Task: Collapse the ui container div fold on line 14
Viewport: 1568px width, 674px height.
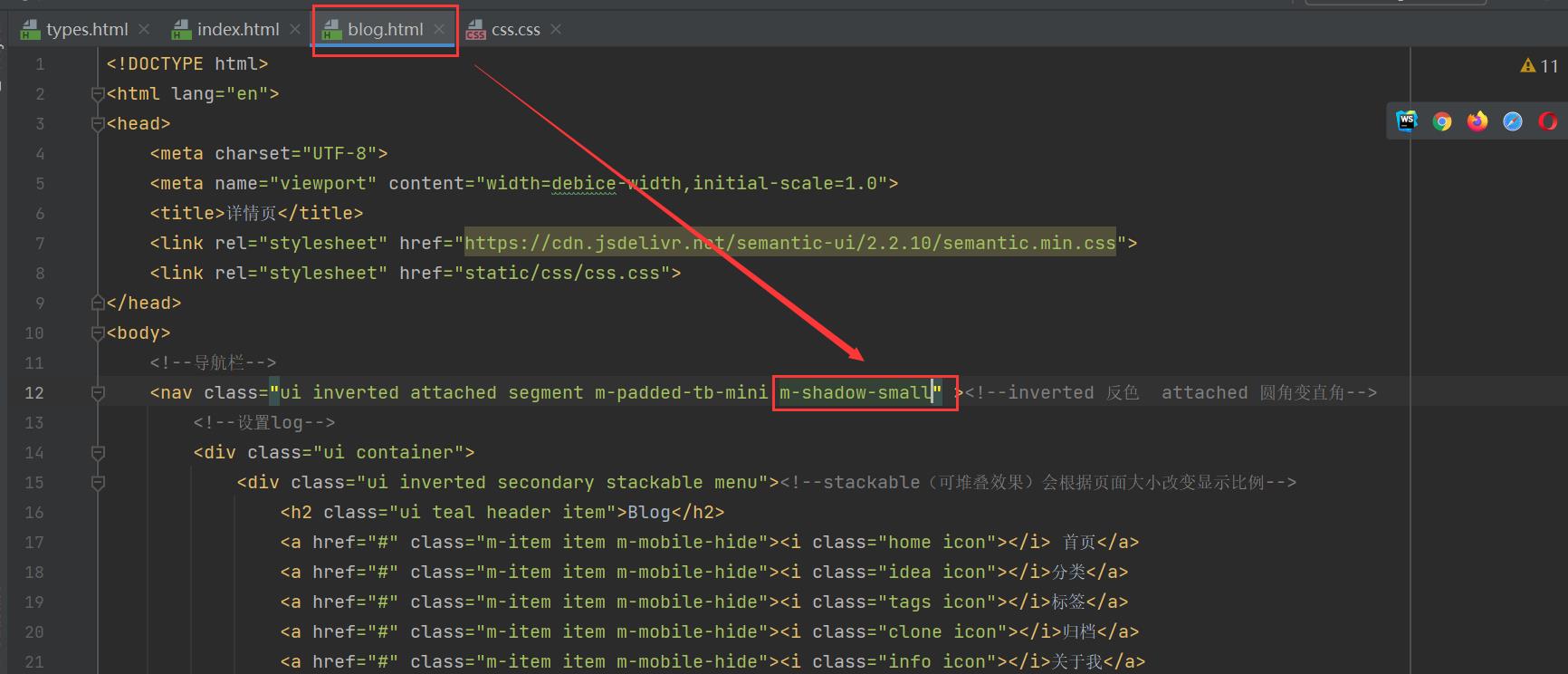Action: coord(98,453)
